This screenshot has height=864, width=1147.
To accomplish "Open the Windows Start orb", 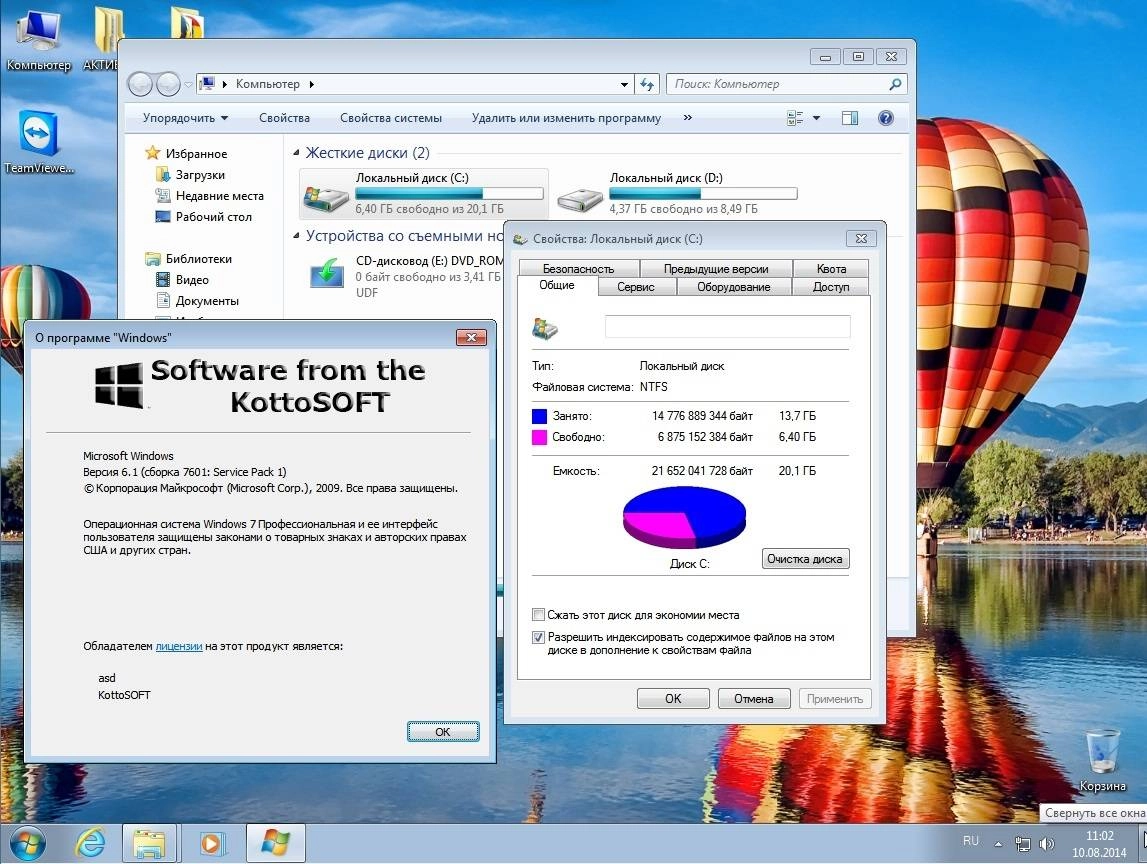I will [x=28, y=844].
